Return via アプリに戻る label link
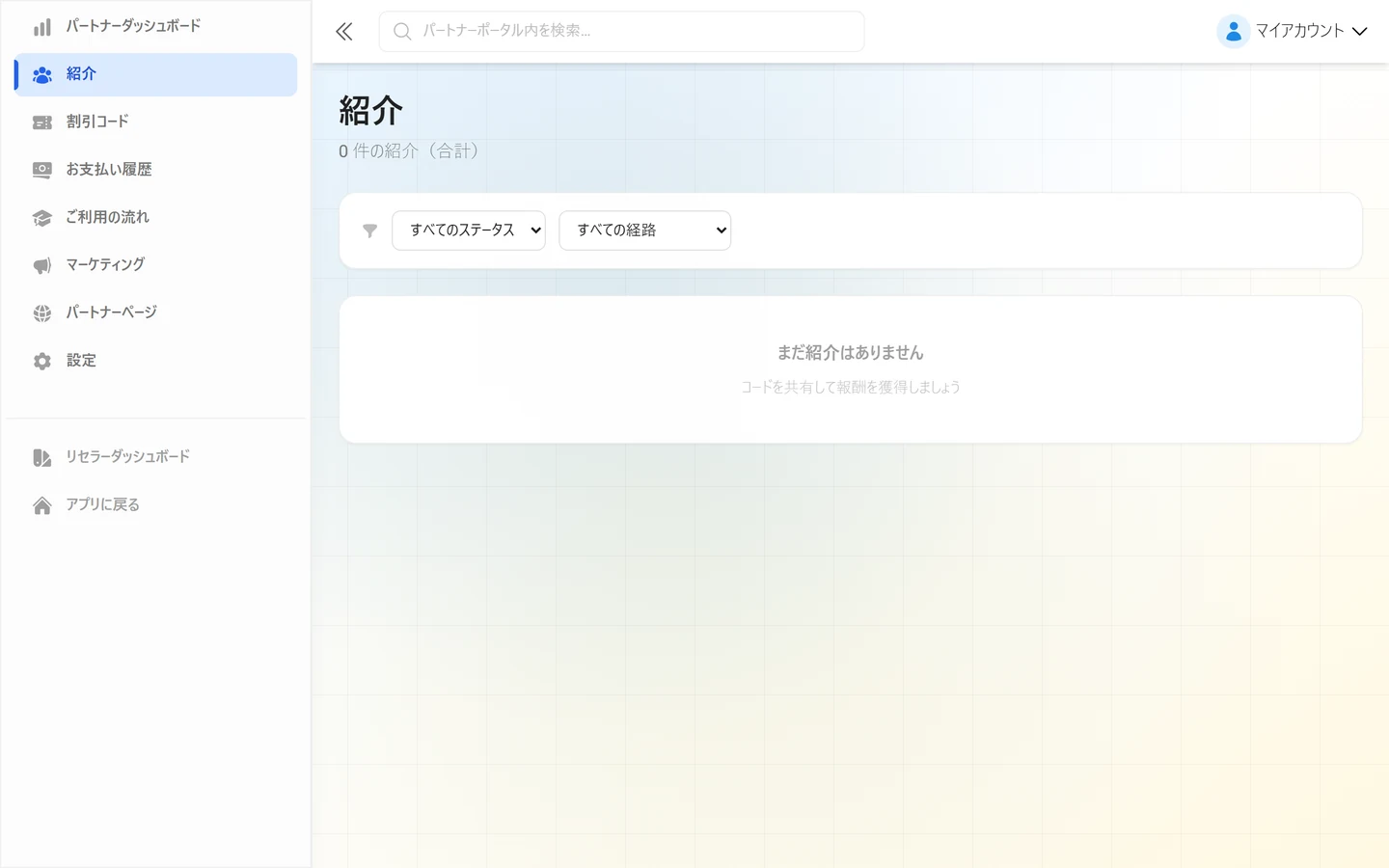Image resolution: width=1389 pixels, height=868 pixels. [102, 504]
